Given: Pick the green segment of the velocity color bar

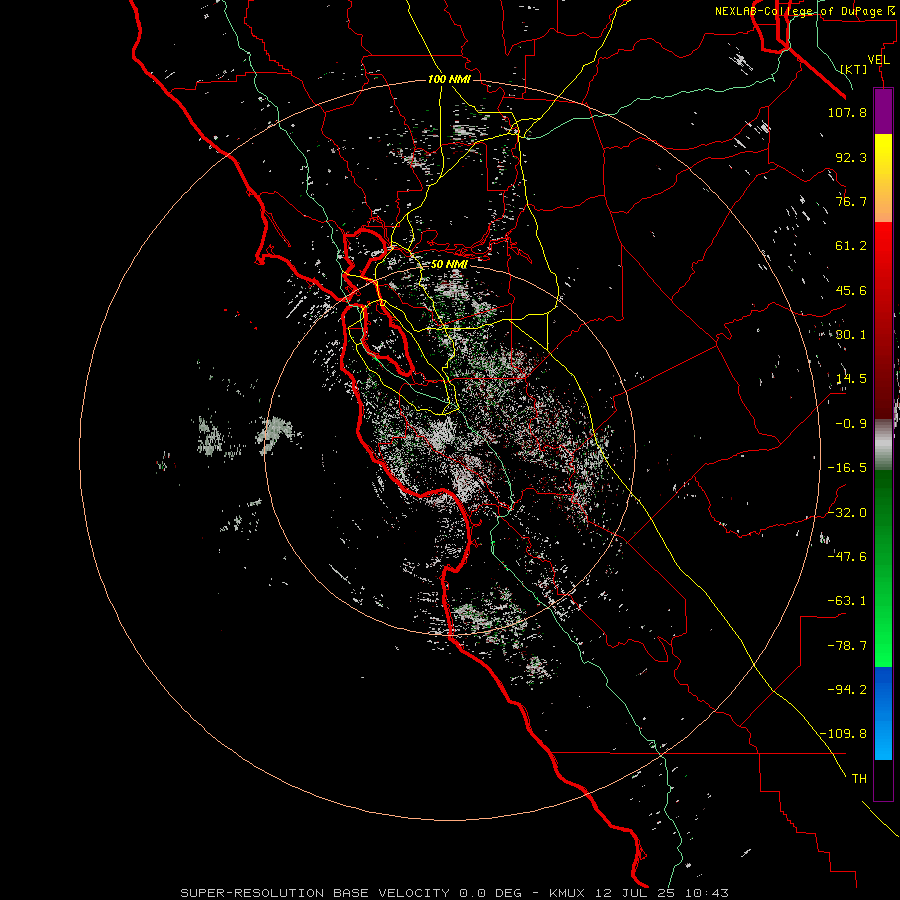Looking at the screenshot, I should (x=883, y=568).
